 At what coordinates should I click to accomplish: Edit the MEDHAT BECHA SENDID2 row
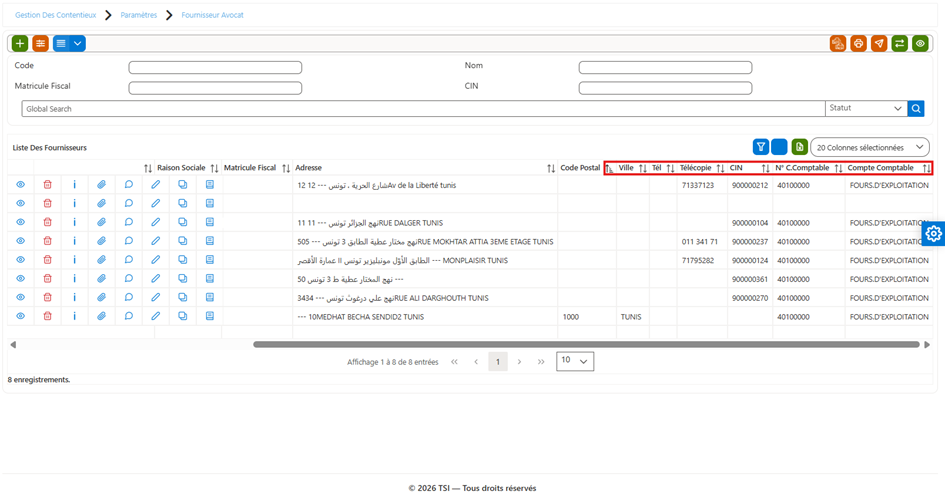pyautogui.click(x=155, y=316)
